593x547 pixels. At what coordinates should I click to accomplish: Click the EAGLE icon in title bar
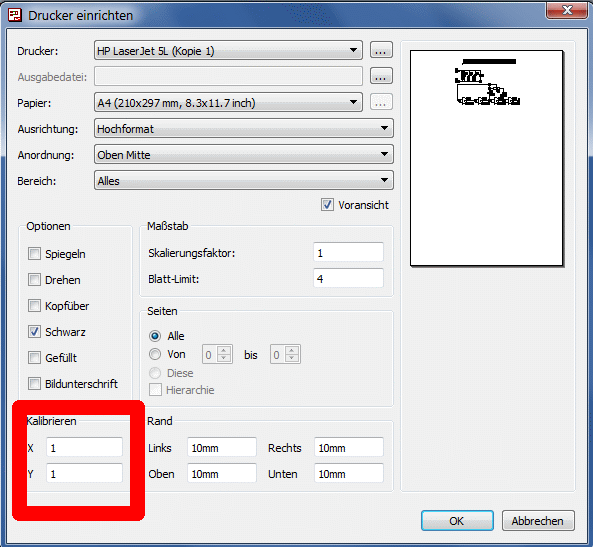click(x=15, y=15)
